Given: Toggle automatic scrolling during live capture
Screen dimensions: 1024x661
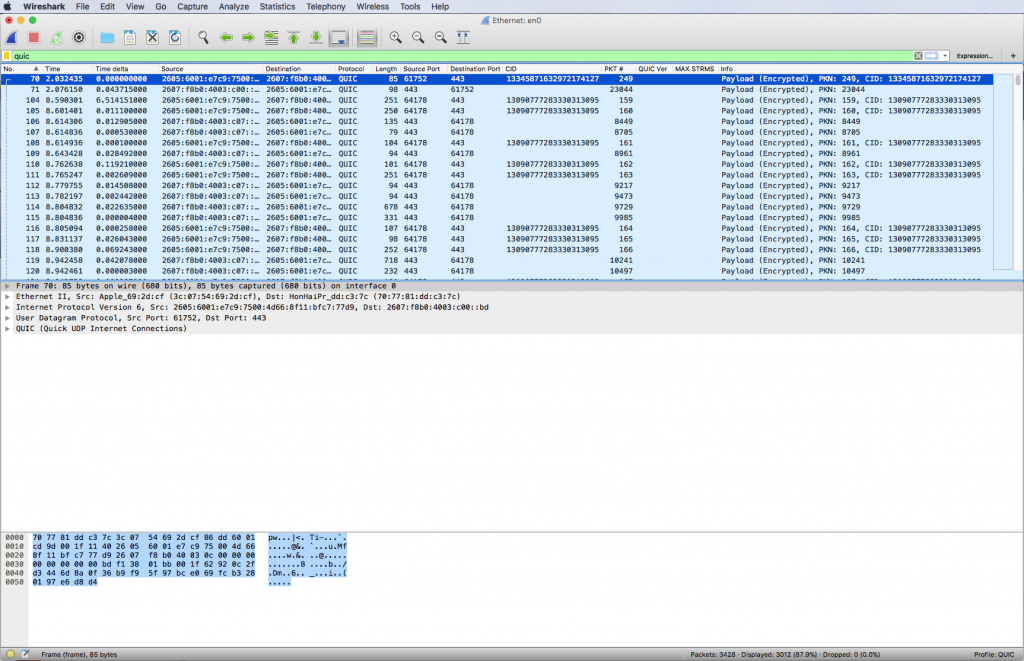Looking at the screenshot, I should [337, 37].
